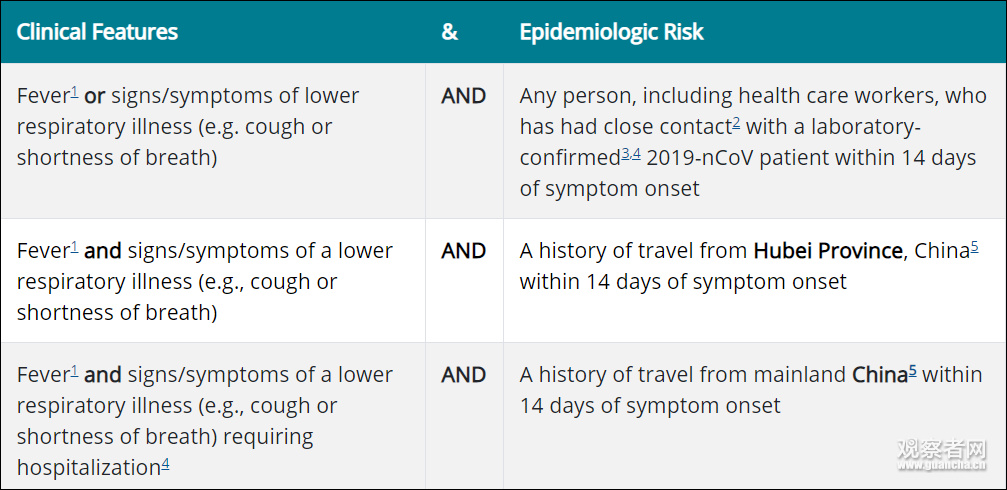Image resolution: width=1007 pixels, height=490 pixels.
Task: Open footnote 4 after "hospitalization"
Action: coord(165,463)
